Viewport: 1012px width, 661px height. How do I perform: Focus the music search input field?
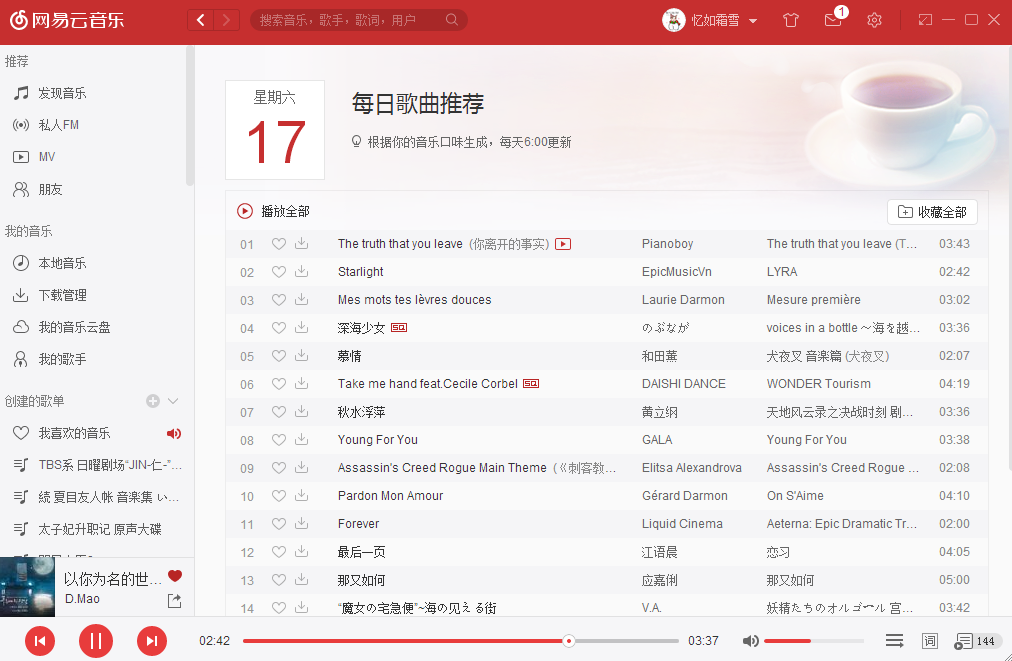pyautogui.click(x=350, y=20)
